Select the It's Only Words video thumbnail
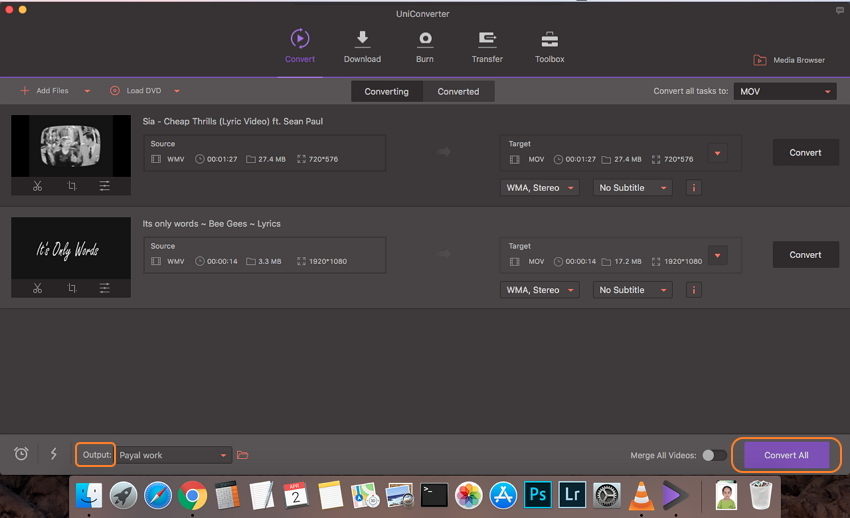Image resolution: width=850 pixels, height=518 pixels. pyautogui.click(x=71, y=248)
